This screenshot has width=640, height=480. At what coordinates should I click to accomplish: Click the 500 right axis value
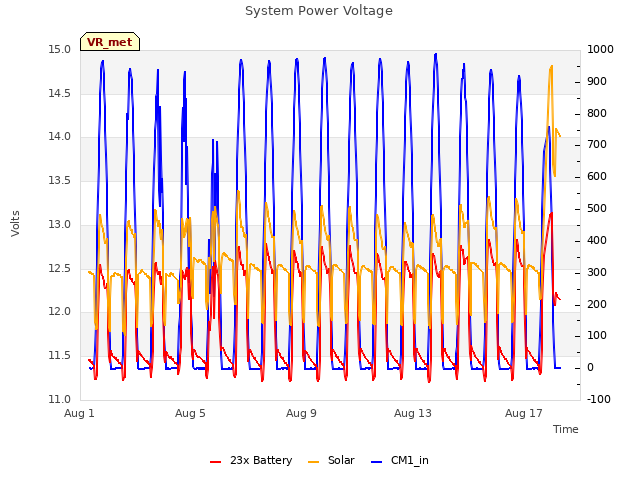[x=597, y=209]
